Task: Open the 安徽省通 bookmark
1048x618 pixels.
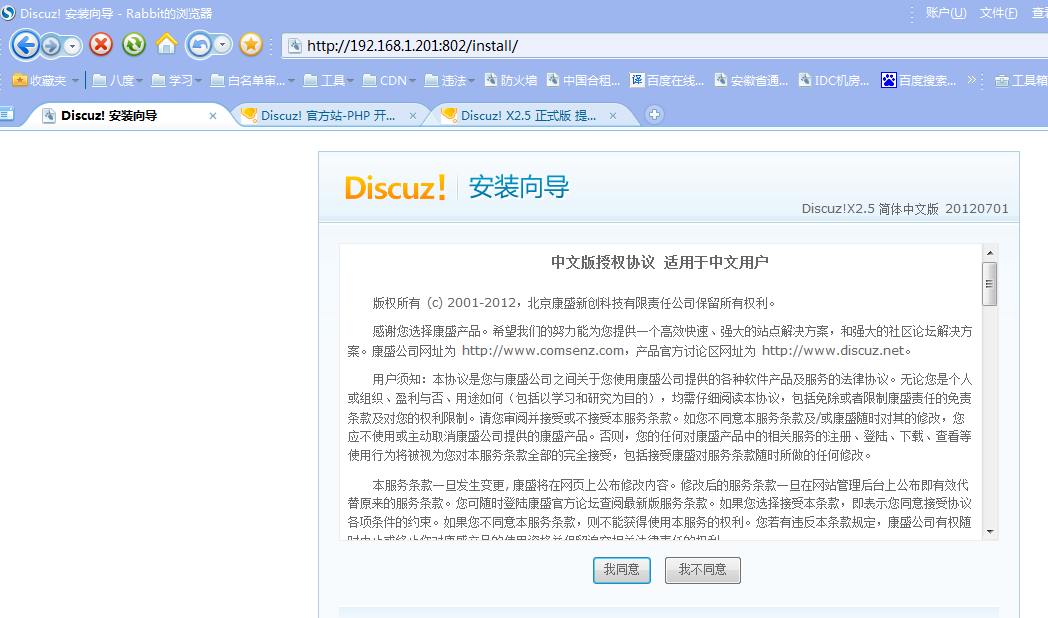Action: 751,80
